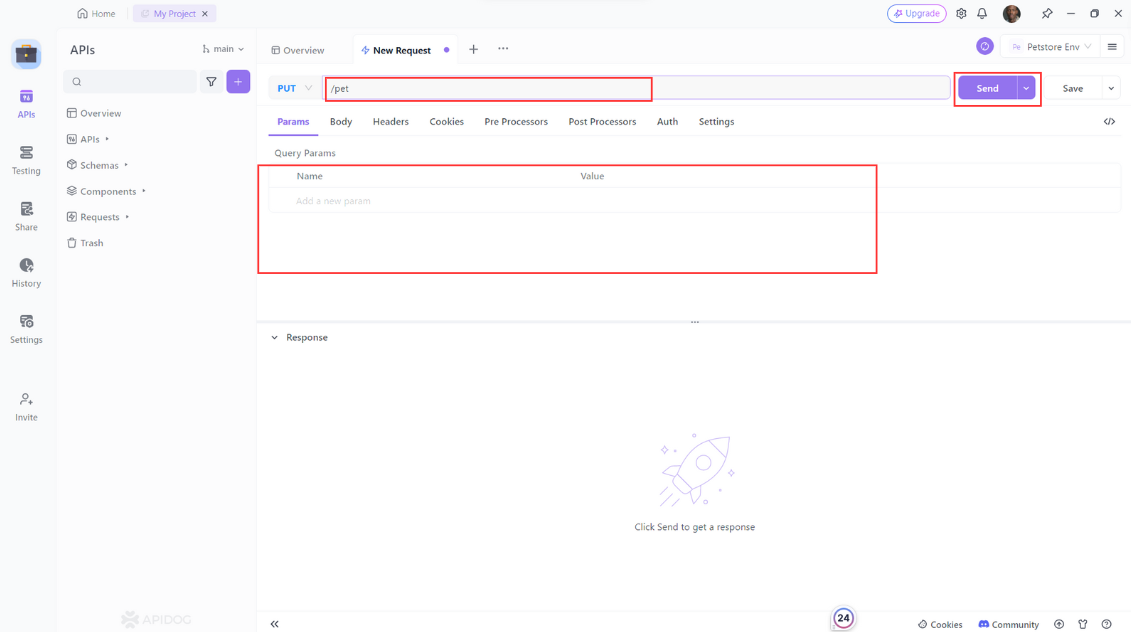
Task: Close the My Project tab
Action: tap(205, 14)
